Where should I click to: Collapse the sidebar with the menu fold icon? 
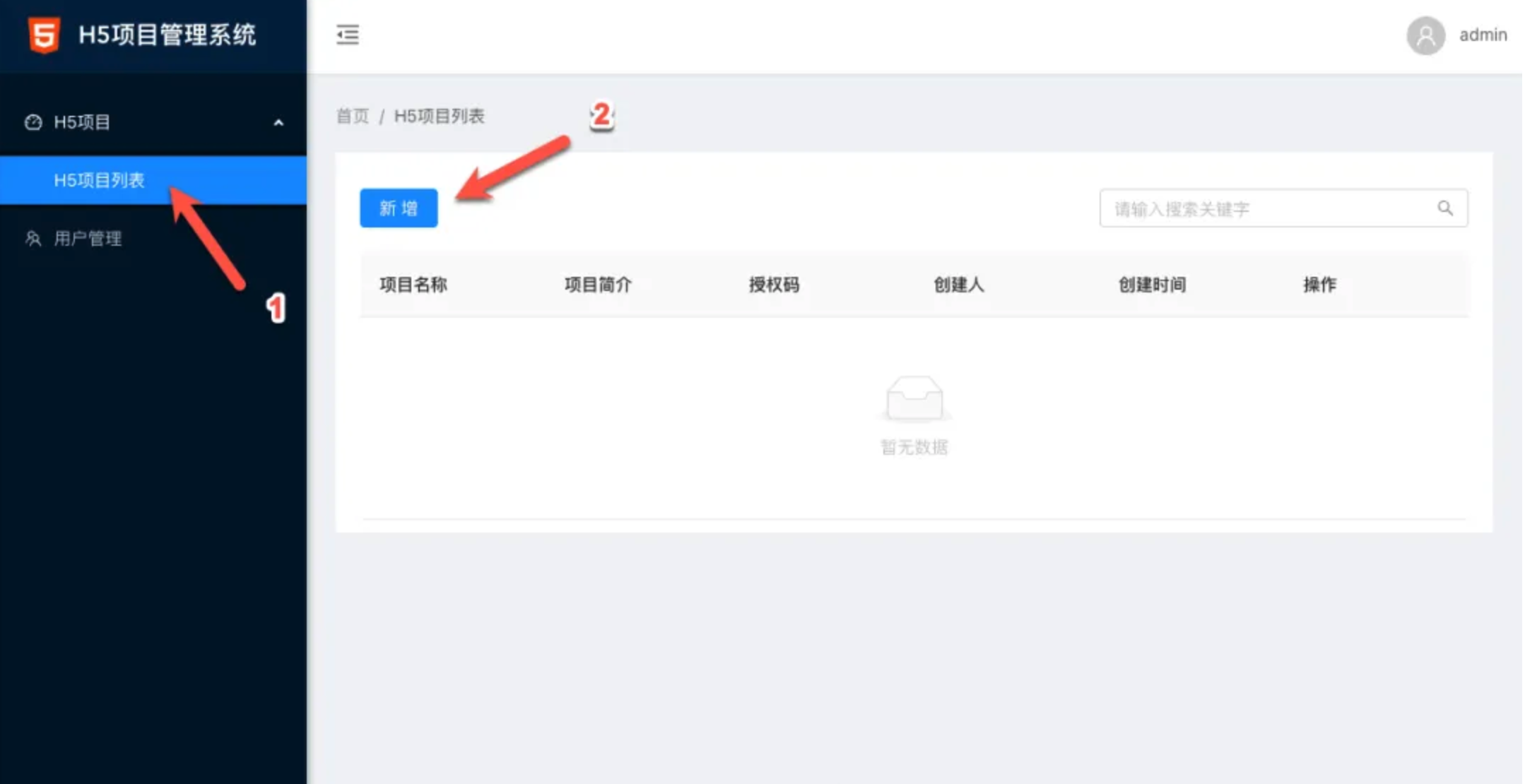[x=347, y=35]
